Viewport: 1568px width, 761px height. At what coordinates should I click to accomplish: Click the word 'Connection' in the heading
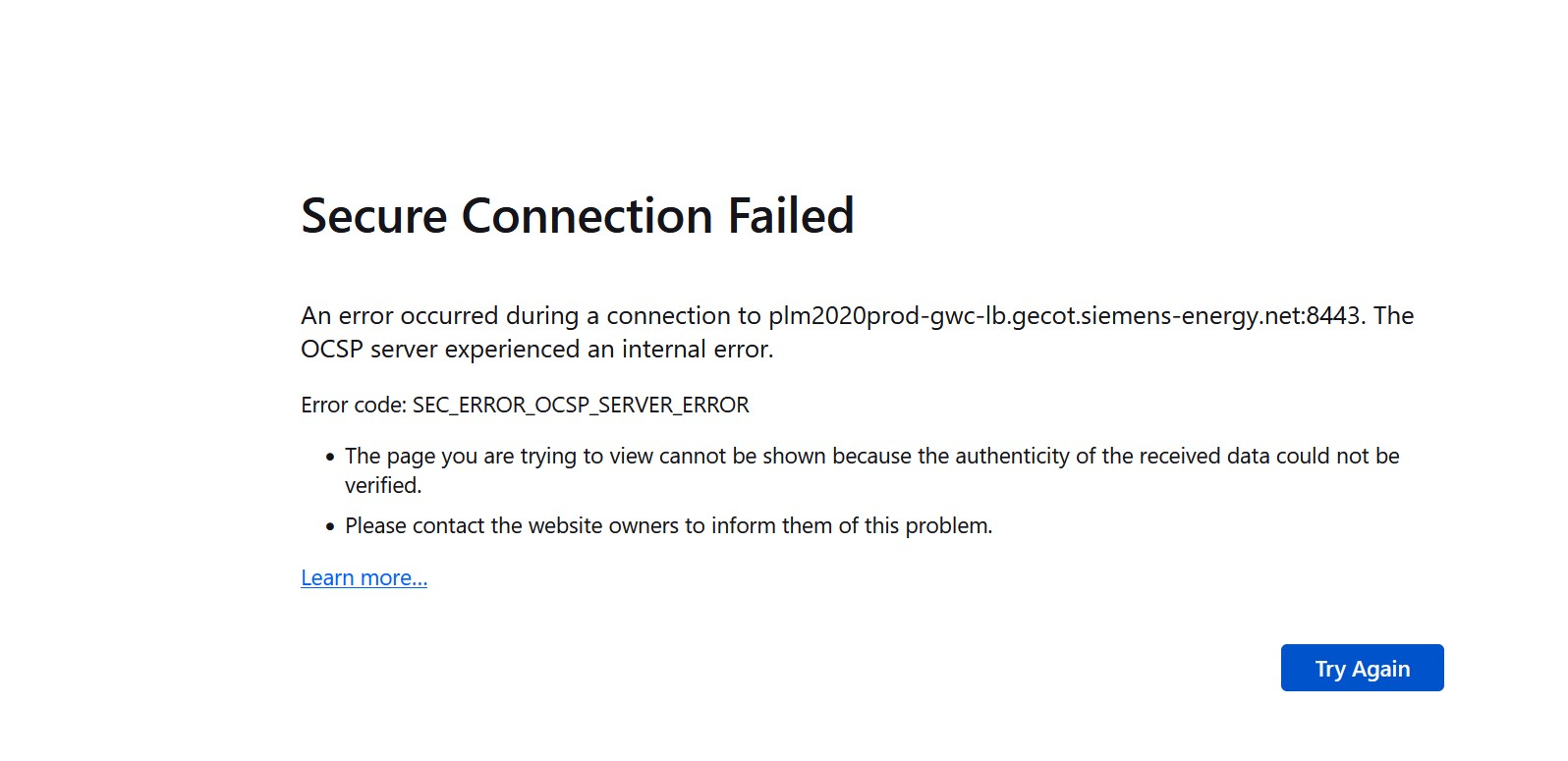click(587, 216)
